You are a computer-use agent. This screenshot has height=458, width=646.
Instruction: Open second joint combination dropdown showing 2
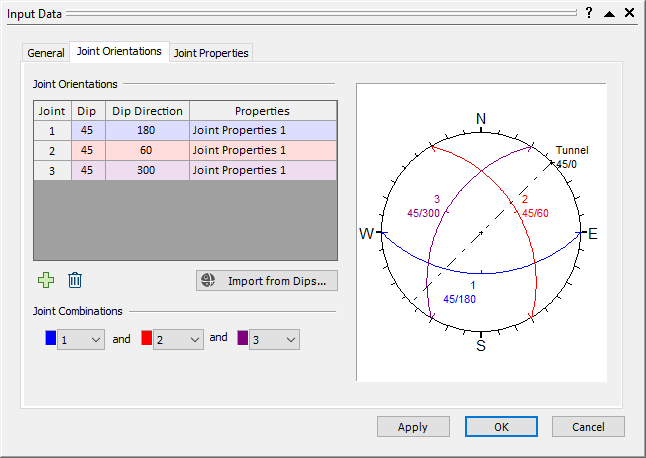178,339
